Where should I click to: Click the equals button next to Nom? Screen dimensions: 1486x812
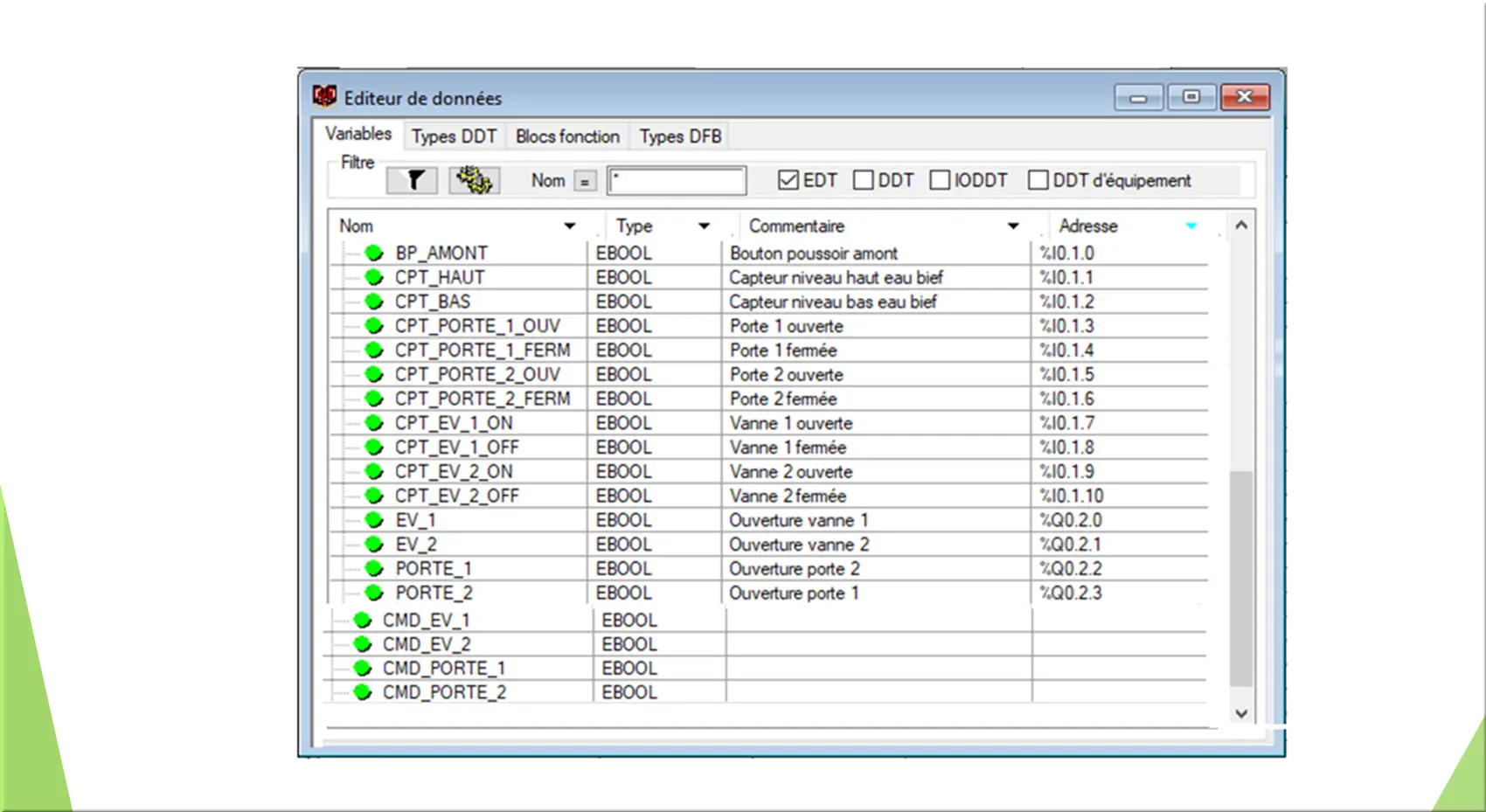point(585,182)
